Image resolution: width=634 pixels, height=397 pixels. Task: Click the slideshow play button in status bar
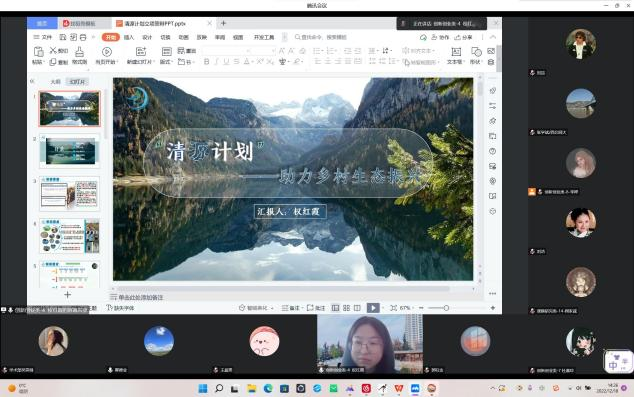373,308
